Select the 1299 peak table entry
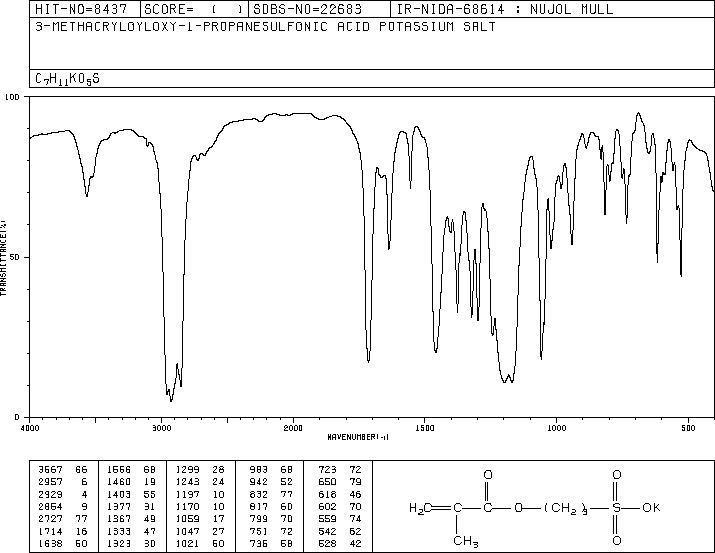 click(200, 469)
